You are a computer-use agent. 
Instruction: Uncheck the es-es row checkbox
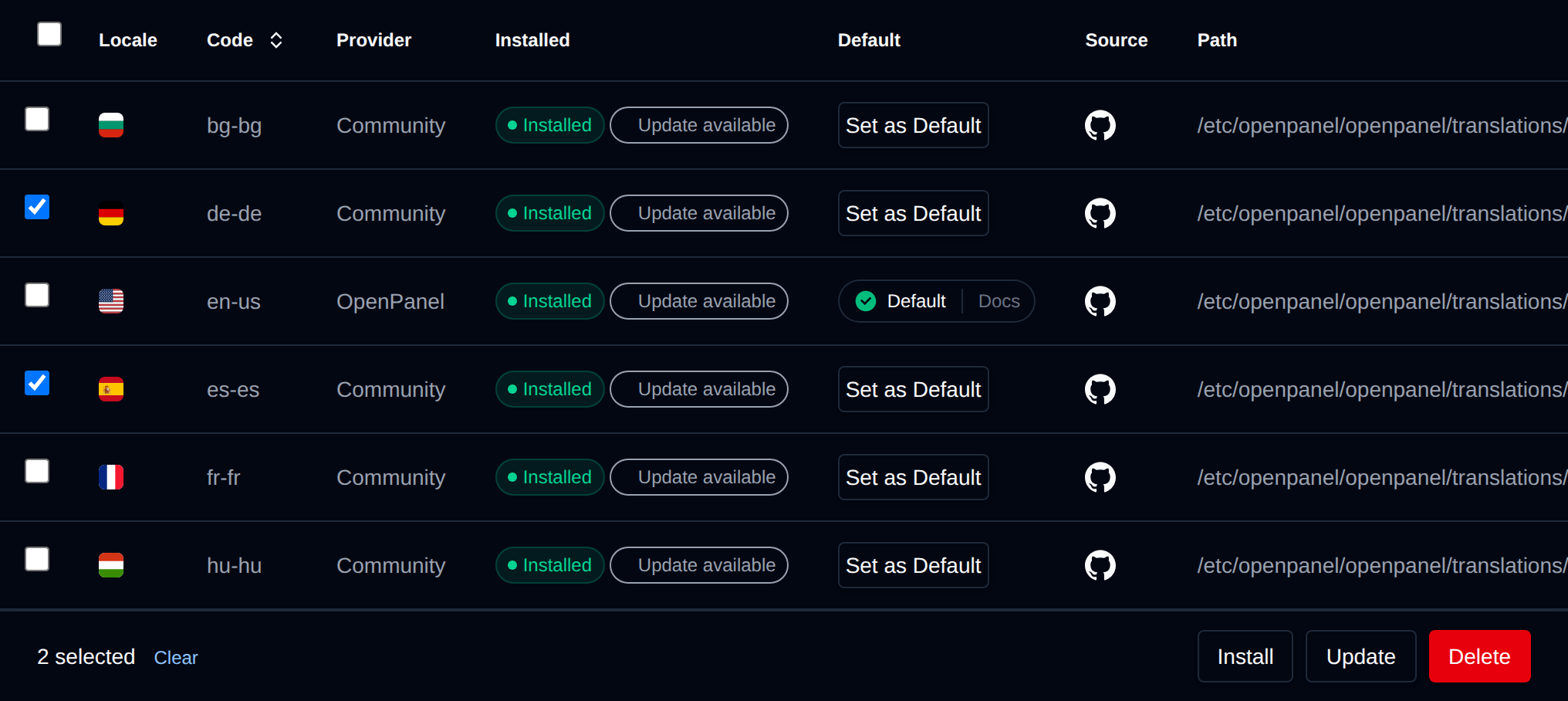pos(37,383)
